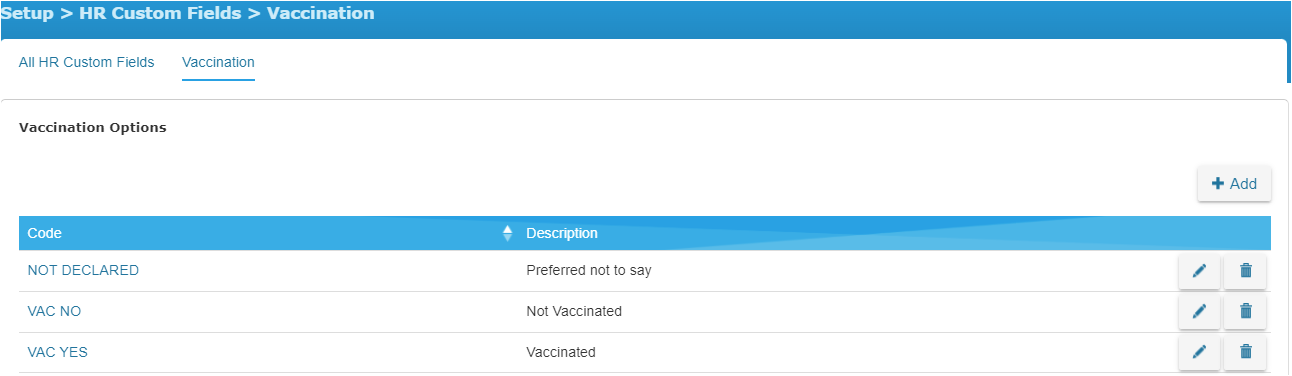Open the NOT DECLARED code link
Viewport: 1292px width, 376px height.
click(x=83, y=270)
